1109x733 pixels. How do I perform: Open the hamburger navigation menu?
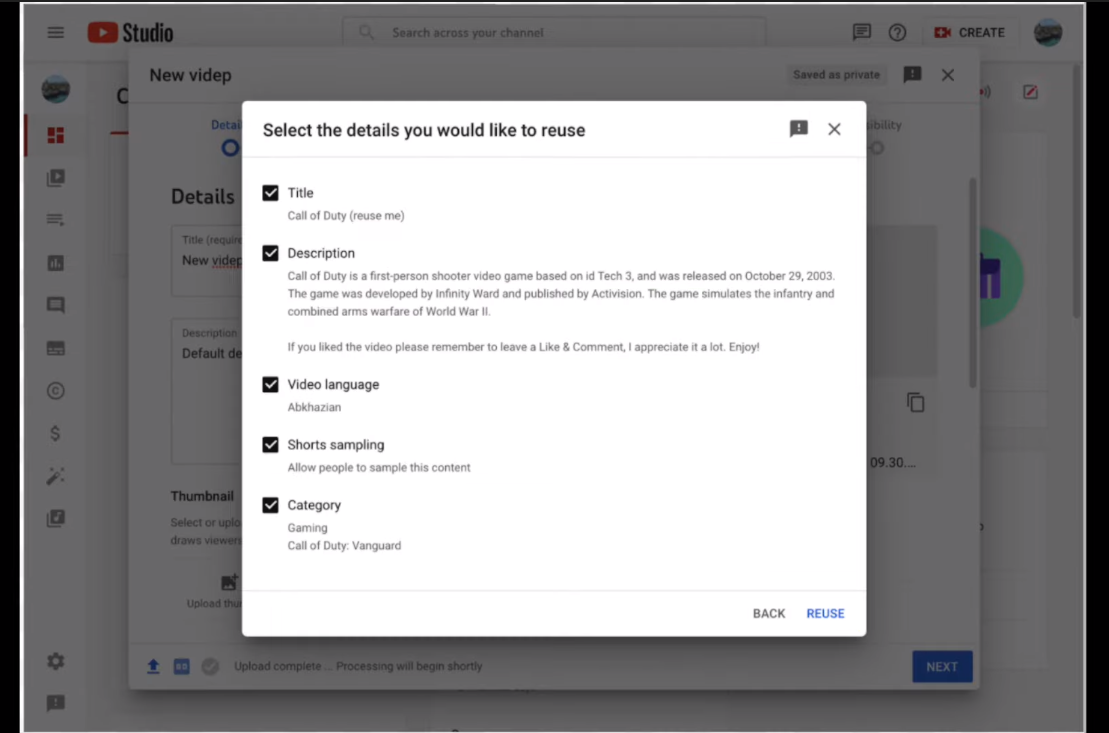point(55,33)
